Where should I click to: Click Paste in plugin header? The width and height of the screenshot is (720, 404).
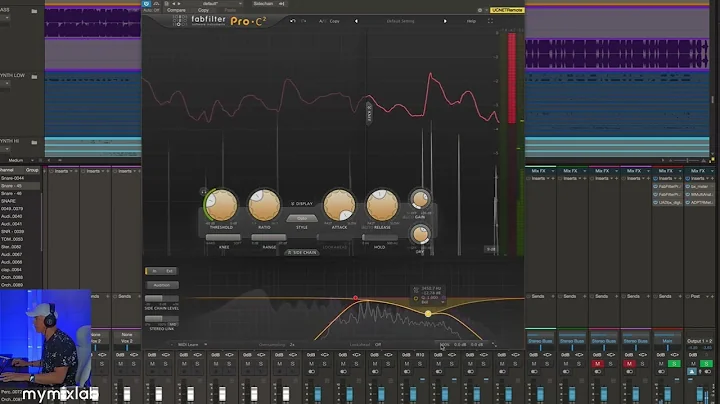(x=230, y=10)
